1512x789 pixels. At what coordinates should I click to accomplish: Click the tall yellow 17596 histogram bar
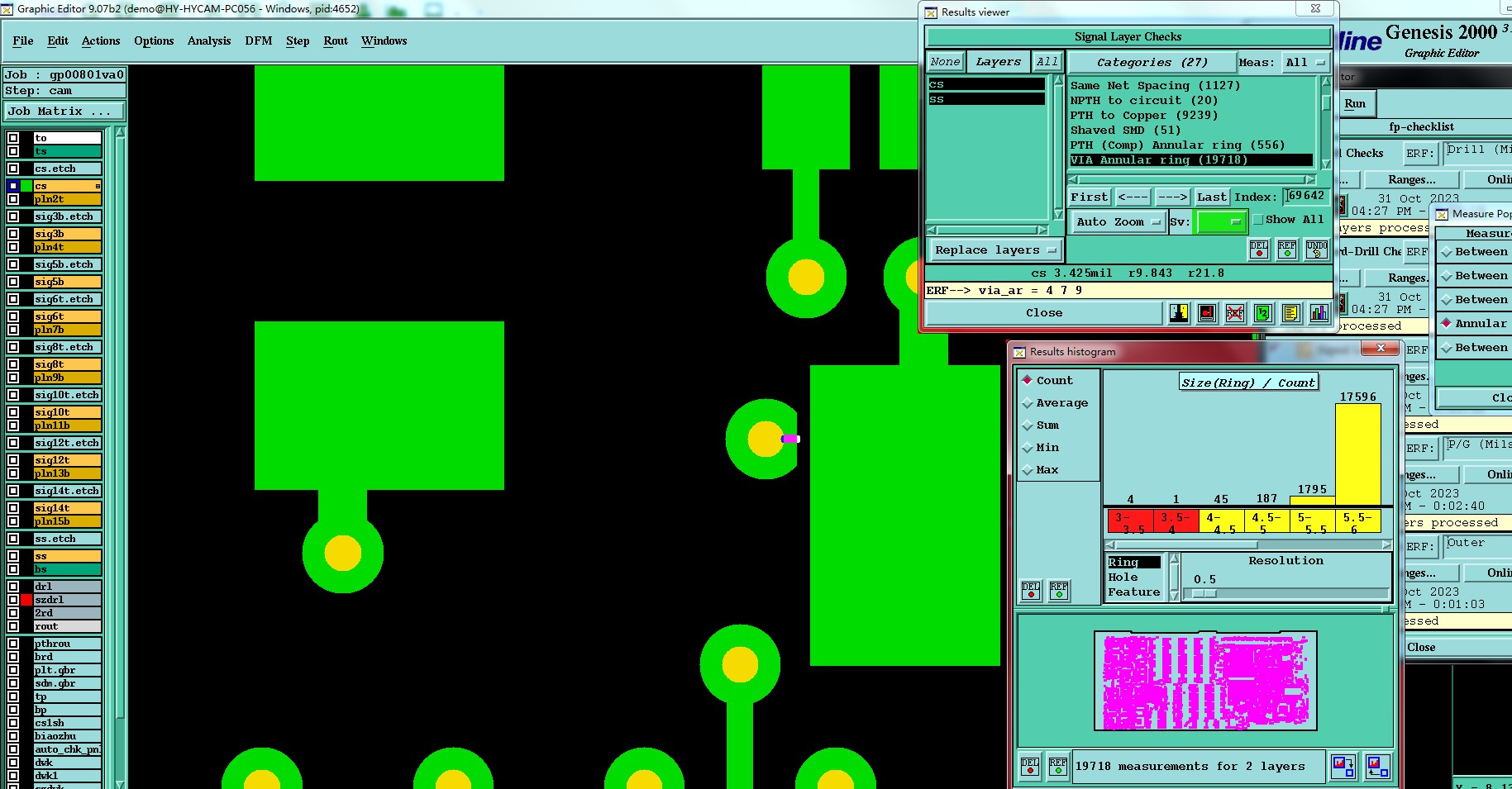pyautogui.click(x=1358, y=454)
